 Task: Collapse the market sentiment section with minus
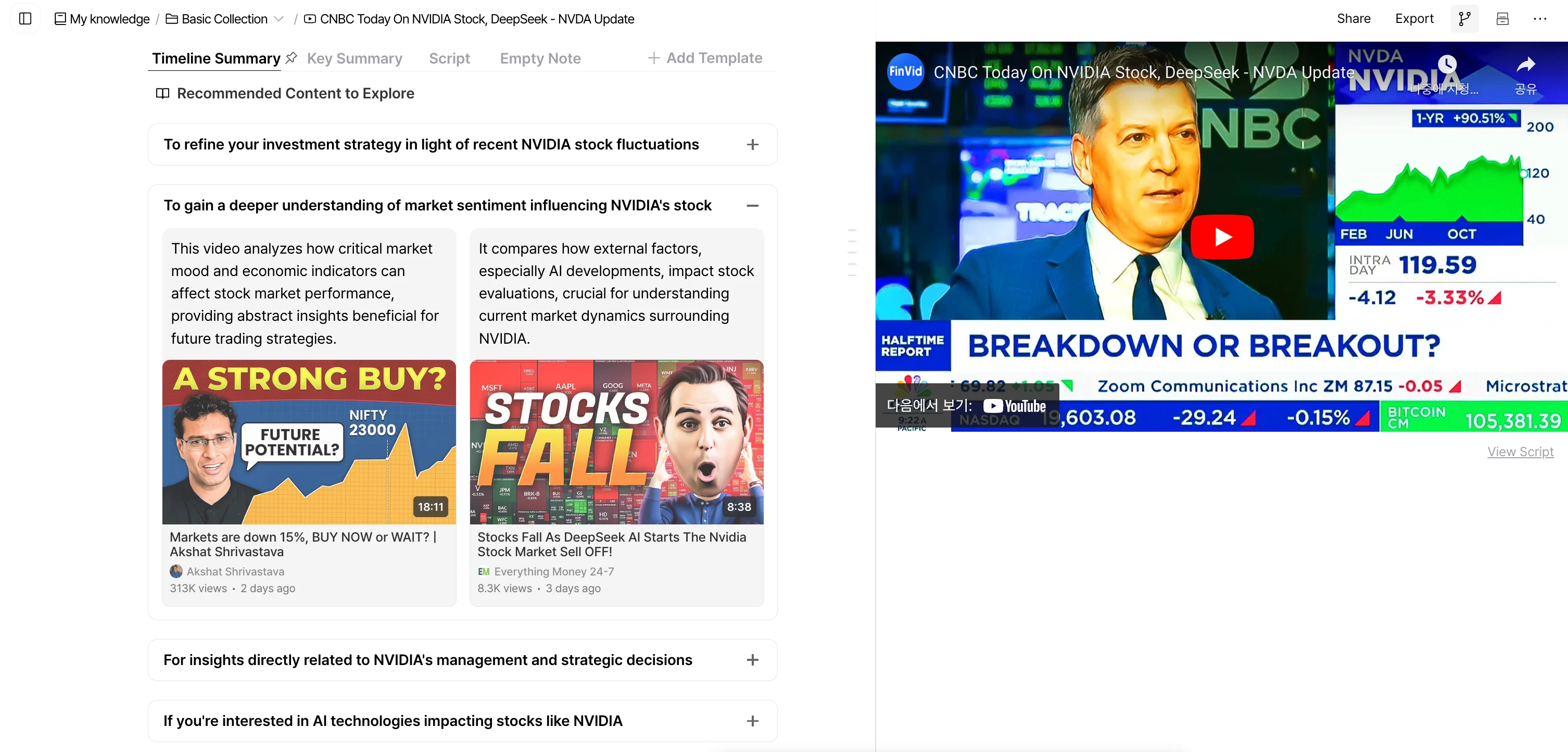(x=752, y=206)
